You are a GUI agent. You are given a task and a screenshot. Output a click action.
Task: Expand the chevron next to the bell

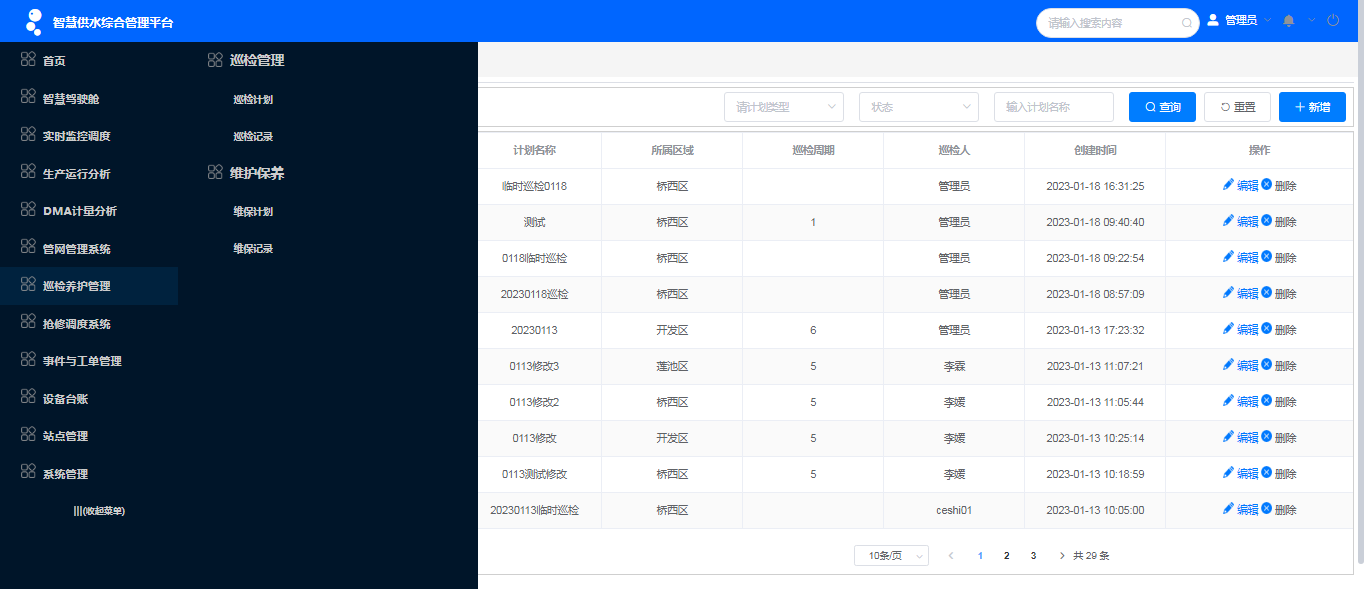tap(1312, 20)
